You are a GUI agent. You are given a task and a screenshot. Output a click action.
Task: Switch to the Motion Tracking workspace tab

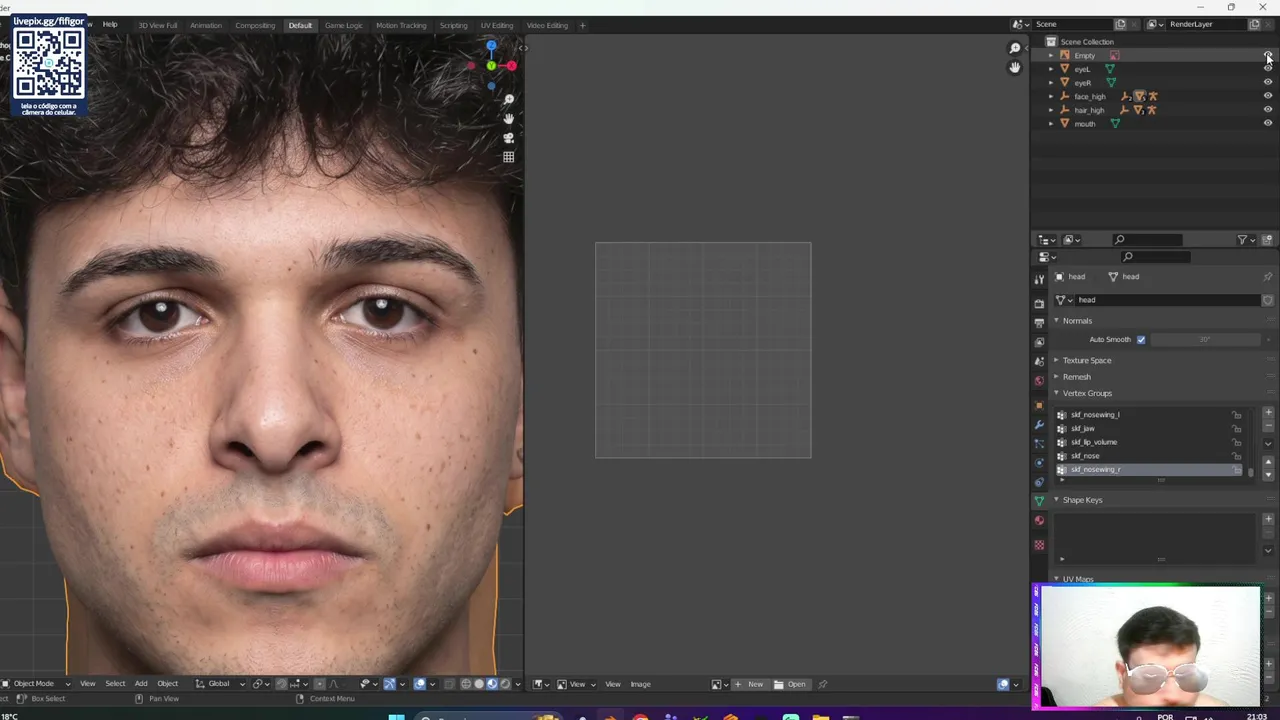tap(401, 25)
